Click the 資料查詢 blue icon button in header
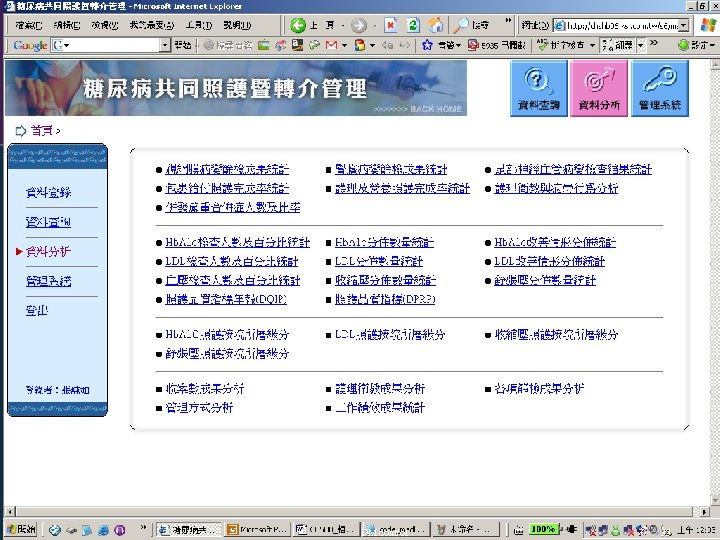Screen dimensions: 720x540 pos(539,88)
